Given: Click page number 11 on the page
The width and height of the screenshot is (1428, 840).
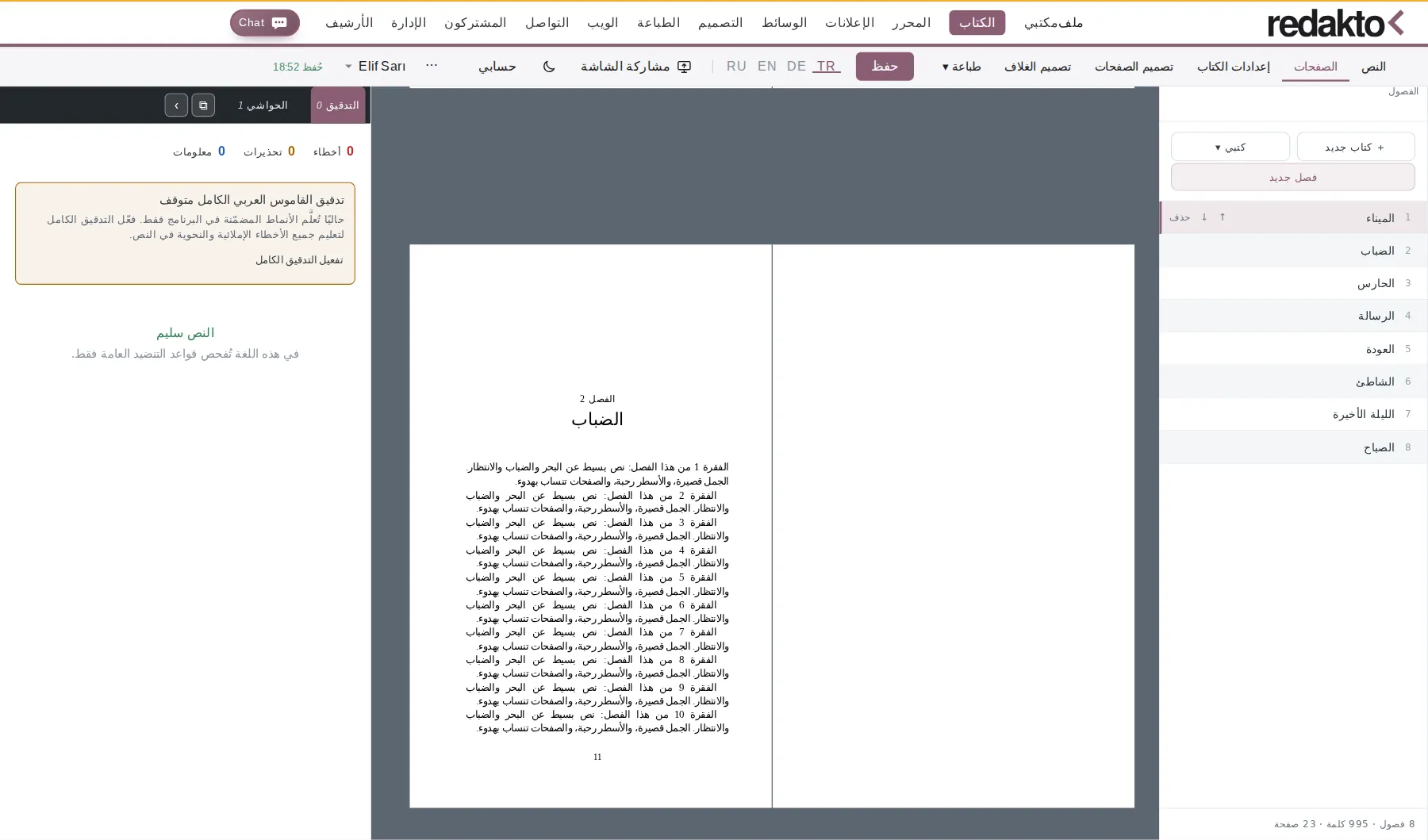Looking at the screenshot, I should pos(597,757).
